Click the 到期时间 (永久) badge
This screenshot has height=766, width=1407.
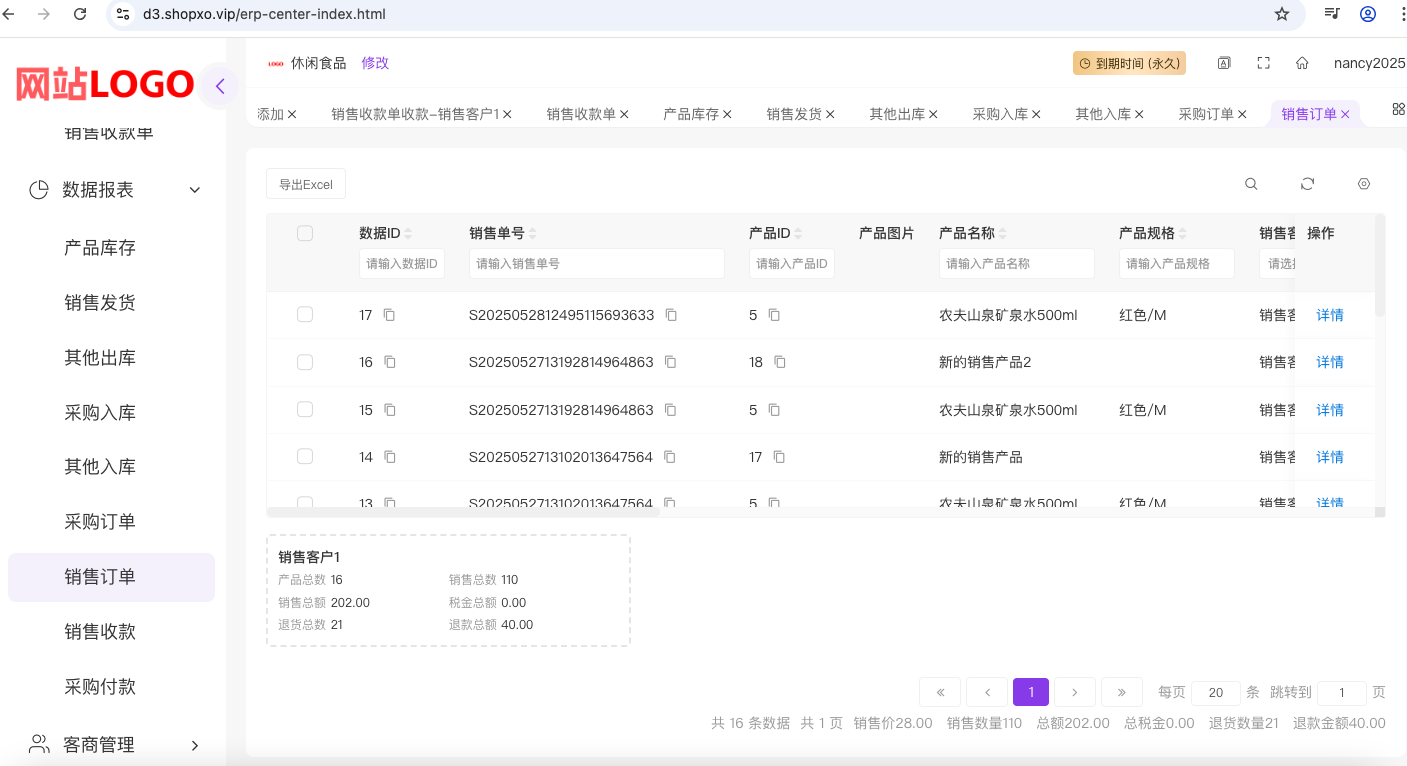pyautogui.click(x=1129, y=63)
